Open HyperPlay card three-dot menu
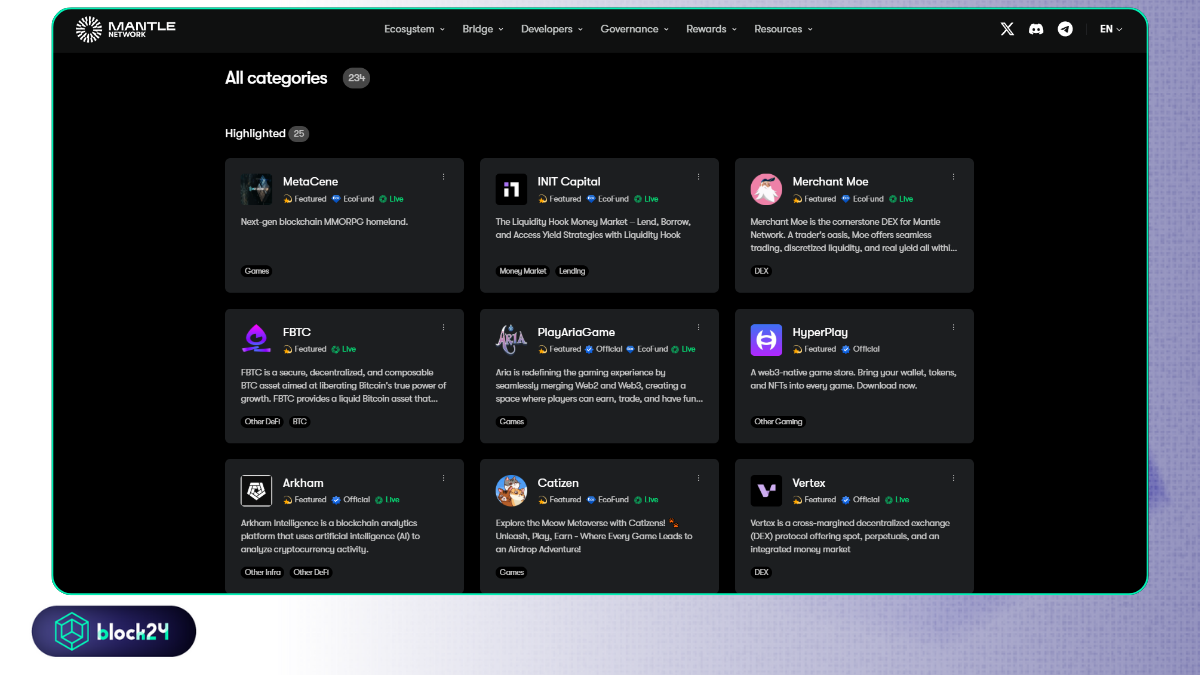The width and height of the screenshot is (1200, 675). point(954,327)
